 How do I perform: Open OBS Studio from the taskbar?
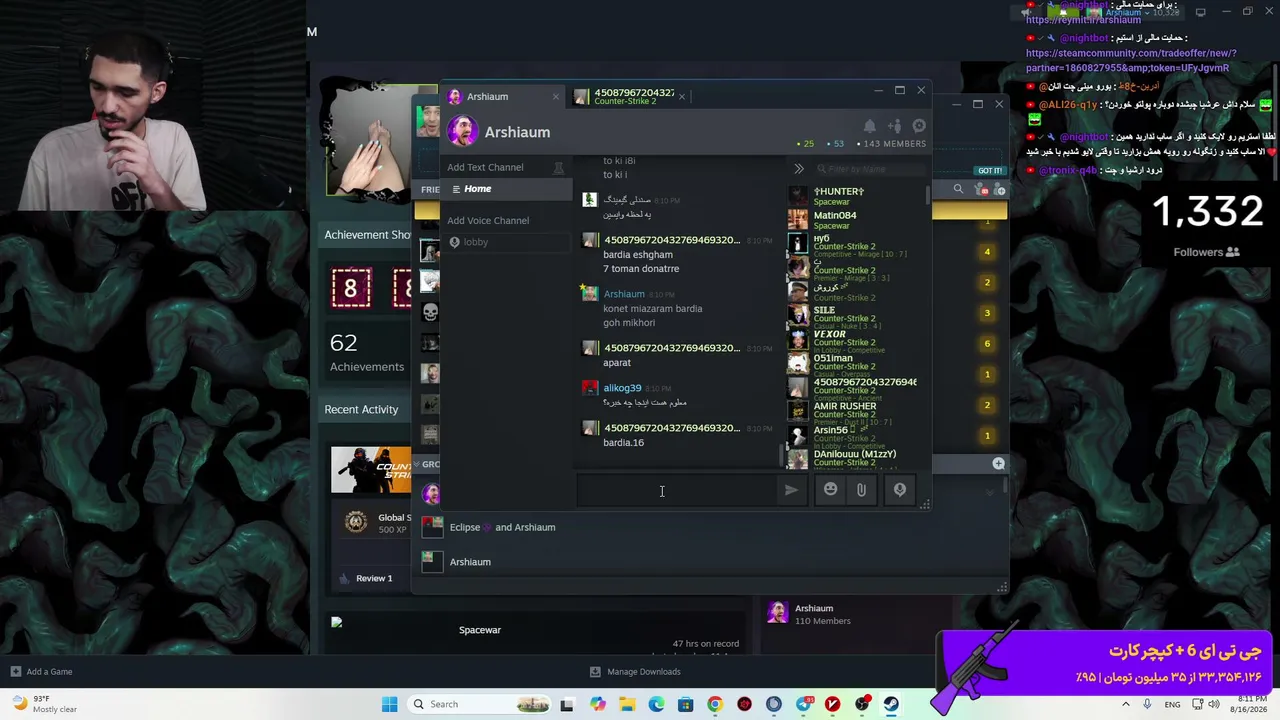tap(862, 704)
